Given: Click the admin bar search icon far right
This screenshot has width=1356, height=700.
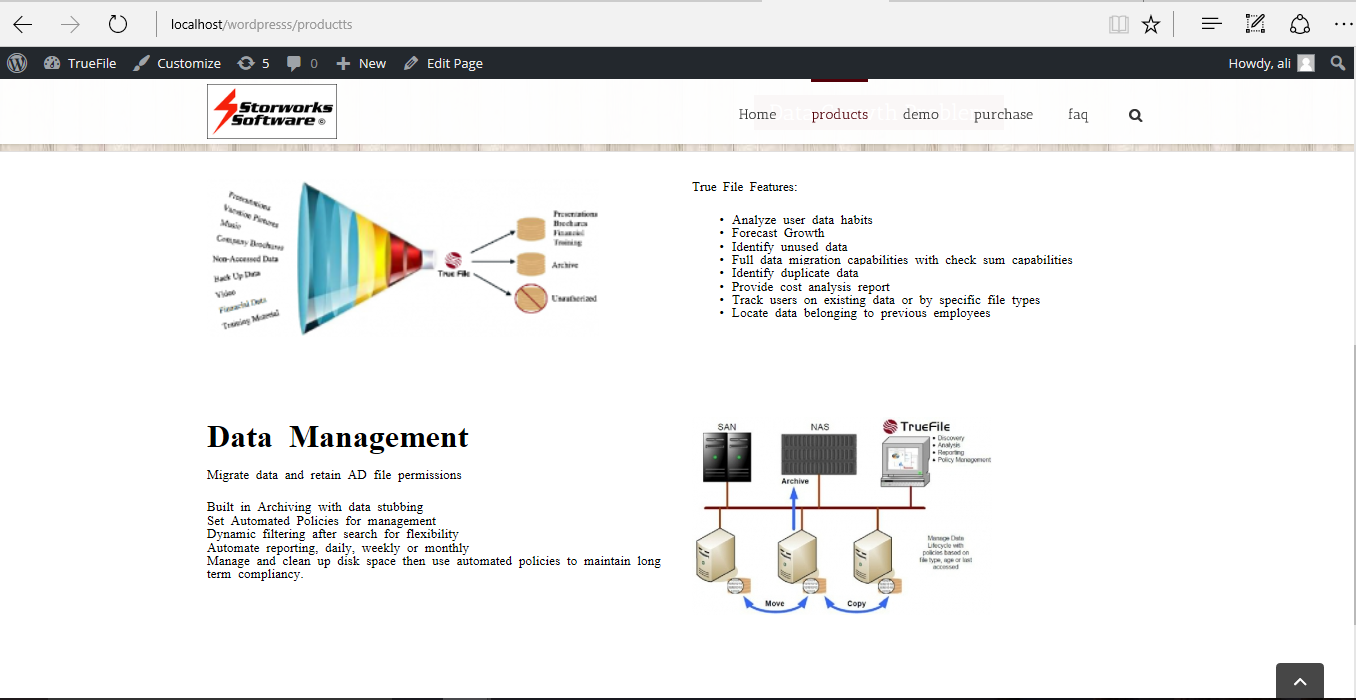Looking at the screenshot, I should (1337, 63).
